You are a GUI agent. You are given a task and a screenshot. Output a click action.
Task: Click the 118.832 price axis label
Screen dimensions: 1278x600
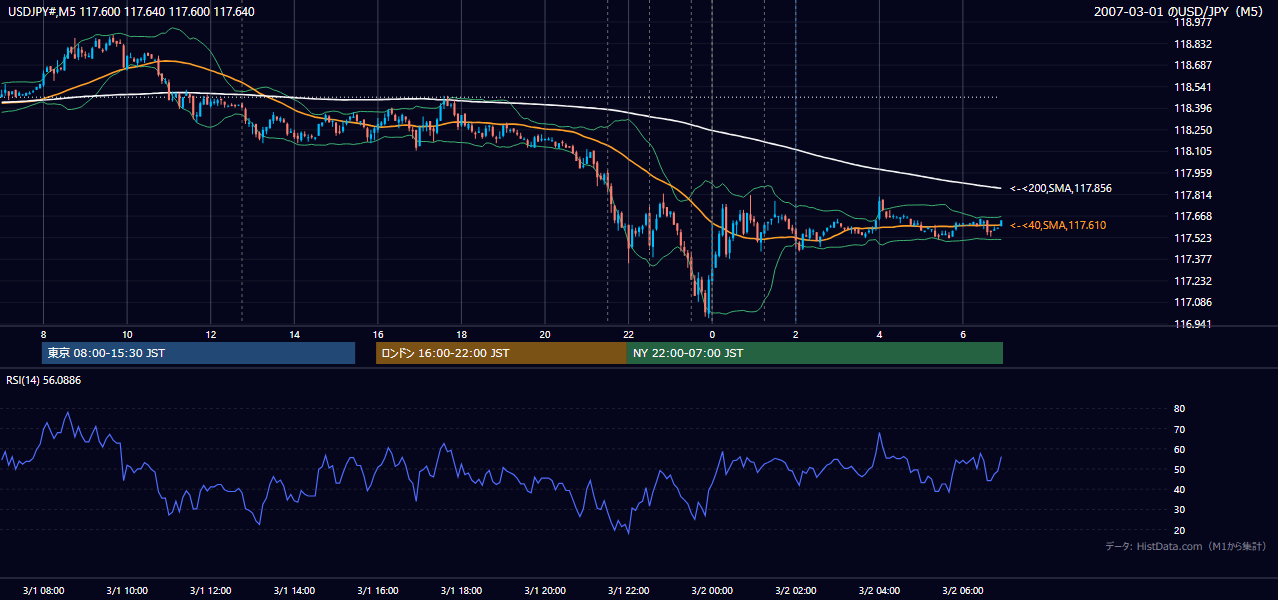1193,44
